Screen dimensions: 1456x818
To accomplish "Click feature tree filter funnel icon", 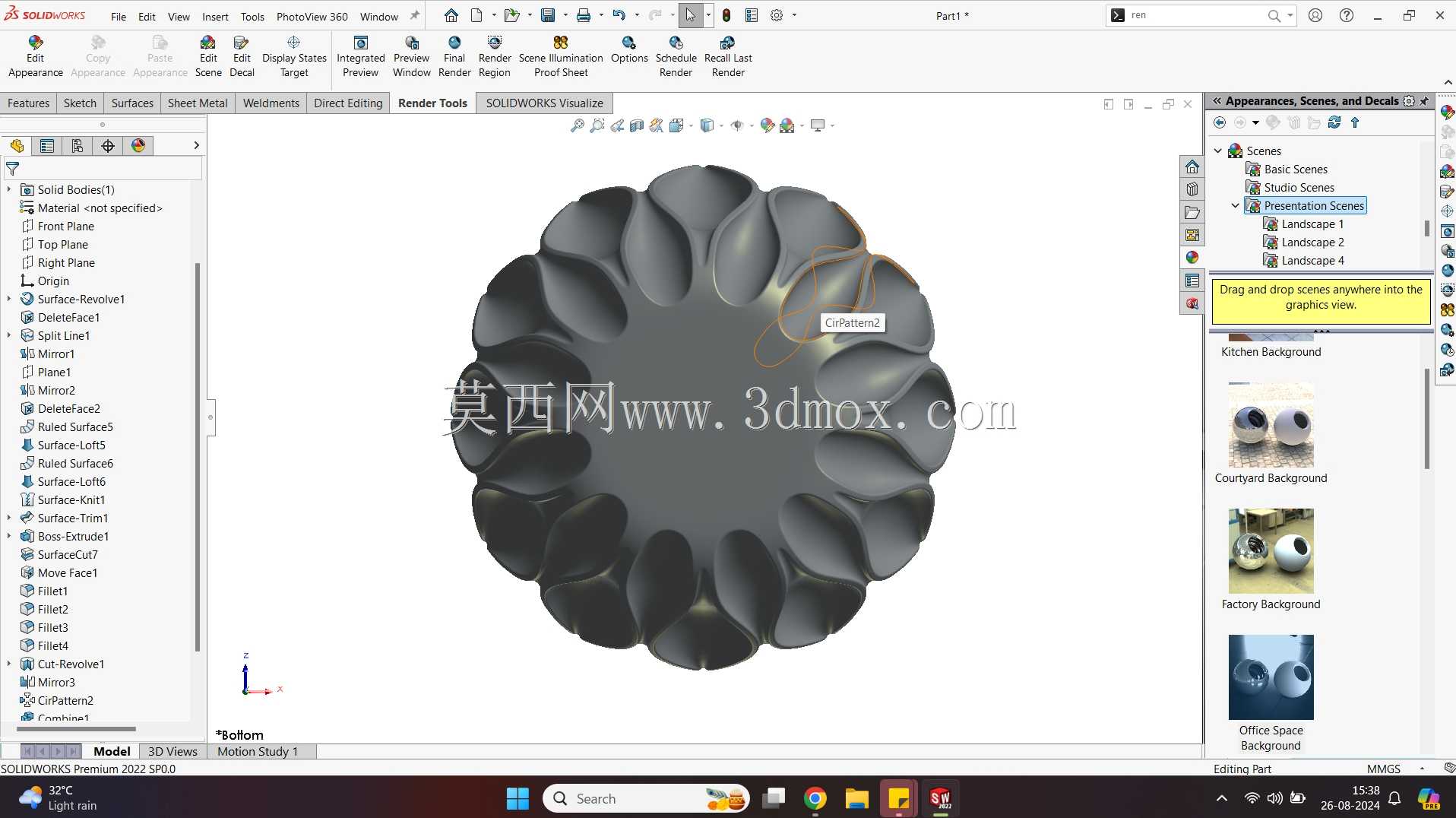I will [x=13, y=169].
